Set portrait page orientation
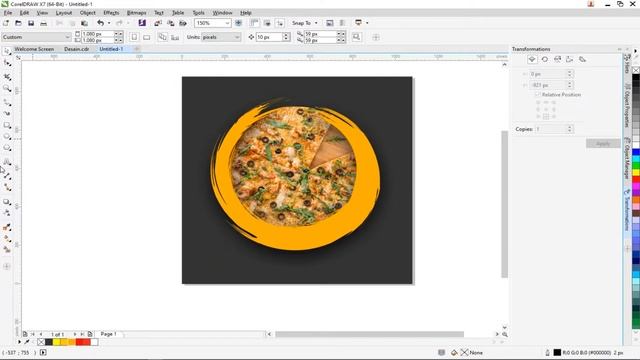This screenshot has width=640, height=360. [x=134, y=37]
